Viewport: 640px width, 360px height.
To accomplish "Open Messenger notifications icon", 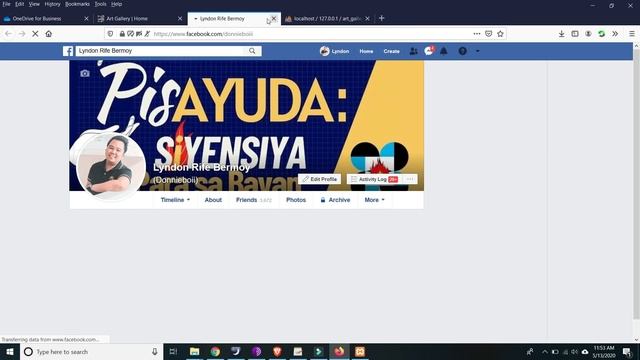I will click(429, 51).
